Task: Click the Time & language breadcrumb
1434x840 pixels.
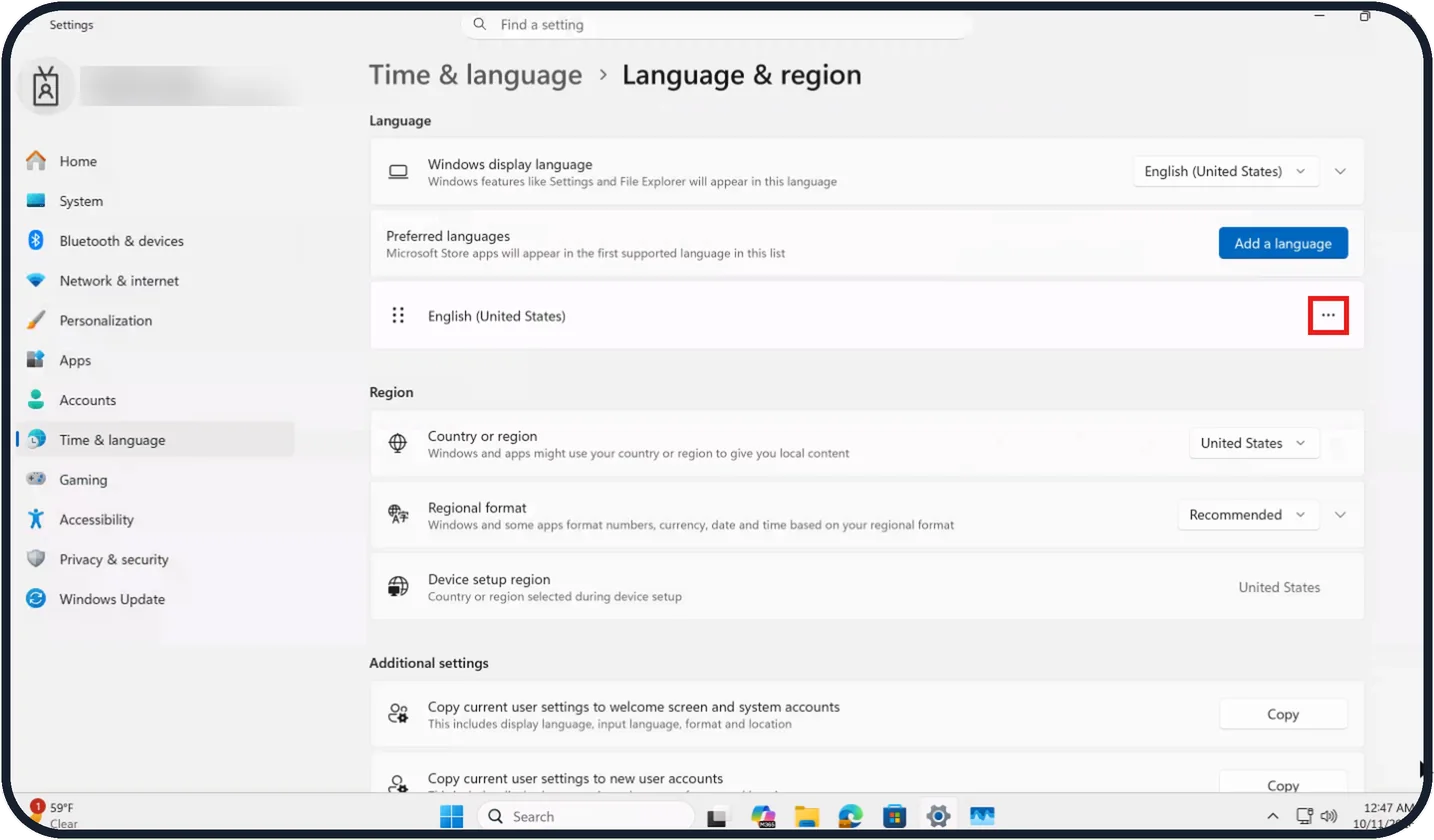Action: pos(475,75)
